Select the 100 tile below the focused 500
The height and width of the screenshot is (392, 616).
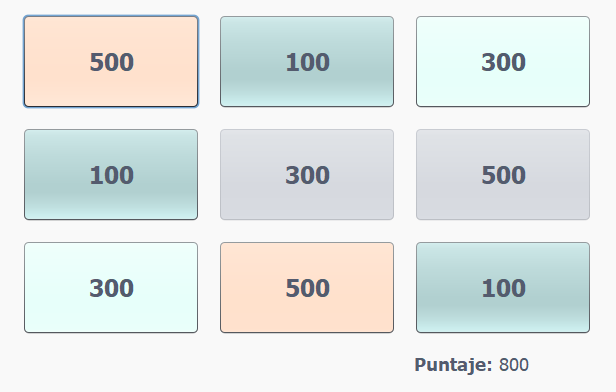pos(111,174)
